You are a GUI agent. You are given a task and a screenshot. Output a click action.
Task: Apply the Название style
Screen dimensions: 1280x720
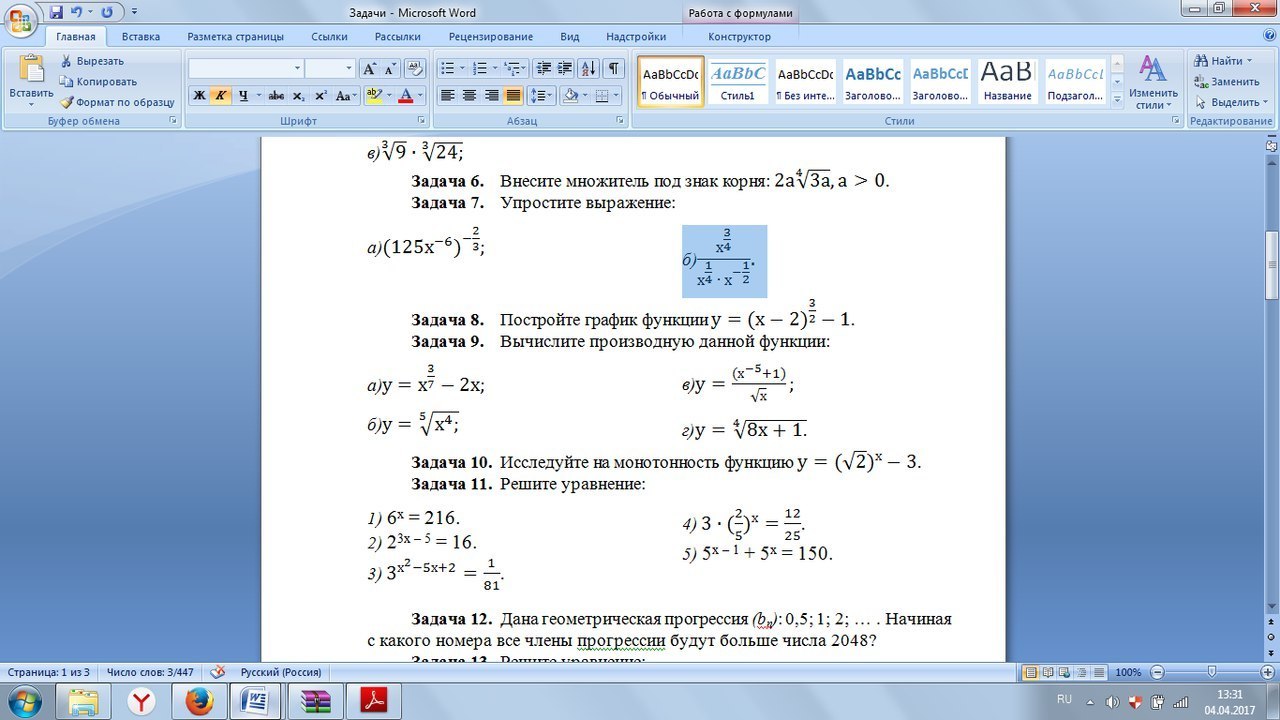pos(1007,82)
